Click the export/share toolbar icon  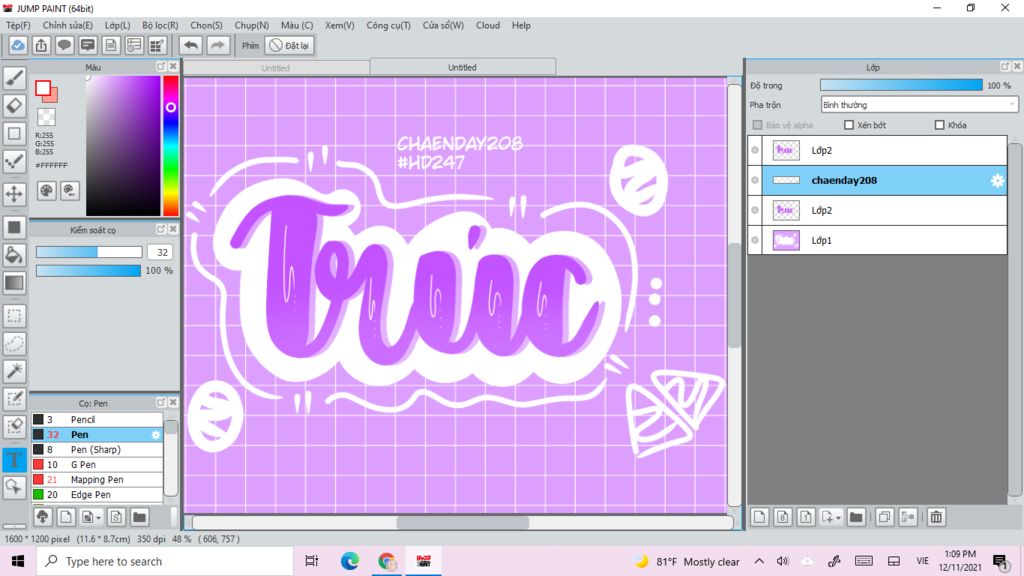coord(41,45)
